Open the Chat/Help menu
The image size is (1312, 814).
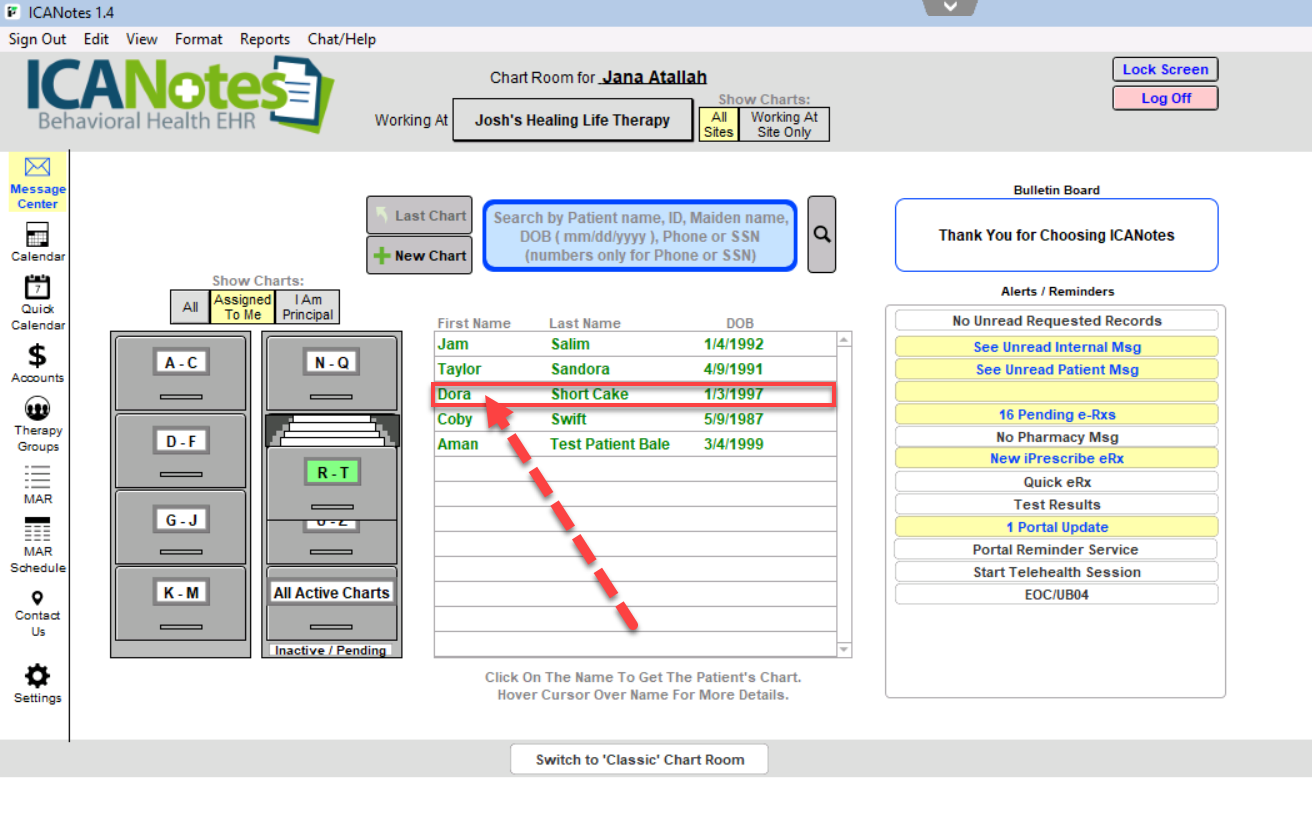(342, 39)
